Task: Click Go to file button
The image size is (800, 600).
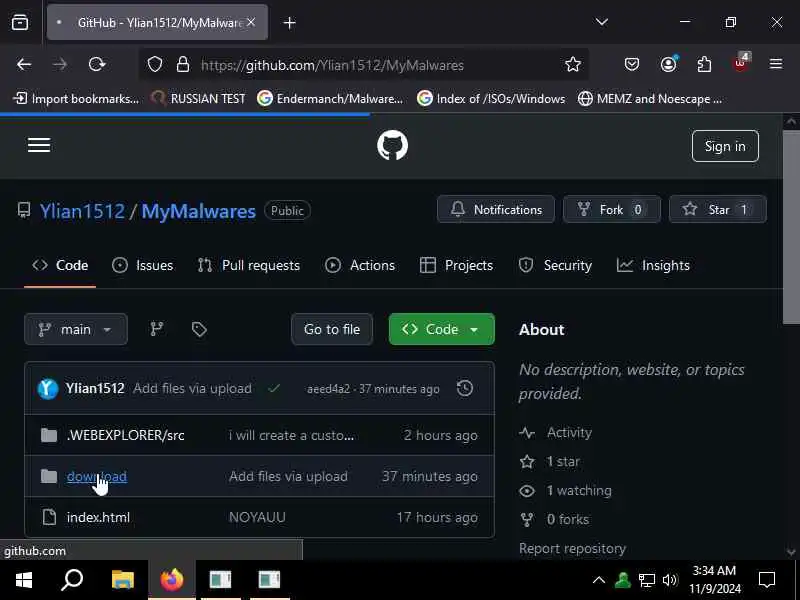Action: (332, 329)
